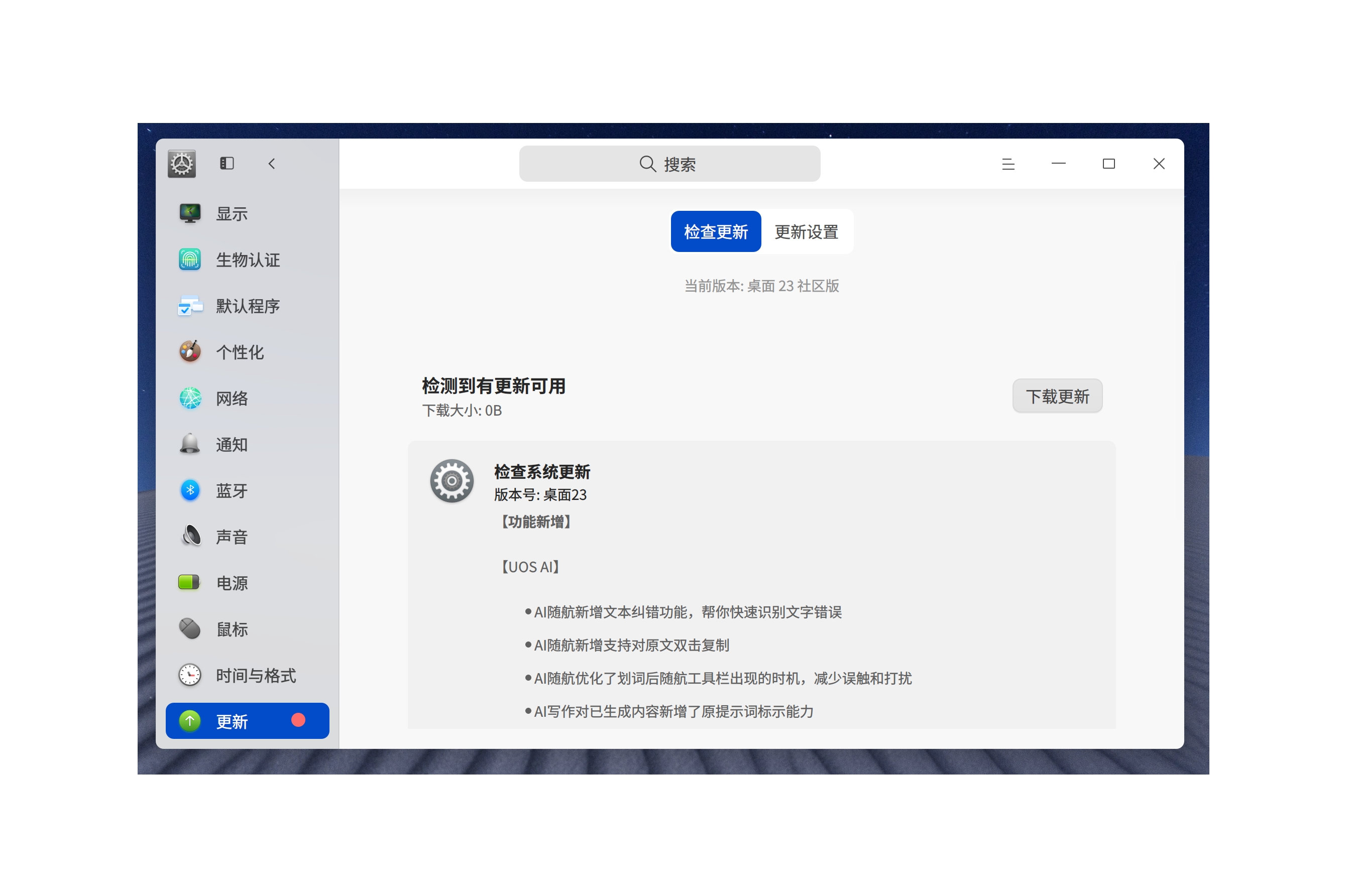The image size is (1346, 896).
Task: Go back with the left chevron
Action: [x=272, y=164]
